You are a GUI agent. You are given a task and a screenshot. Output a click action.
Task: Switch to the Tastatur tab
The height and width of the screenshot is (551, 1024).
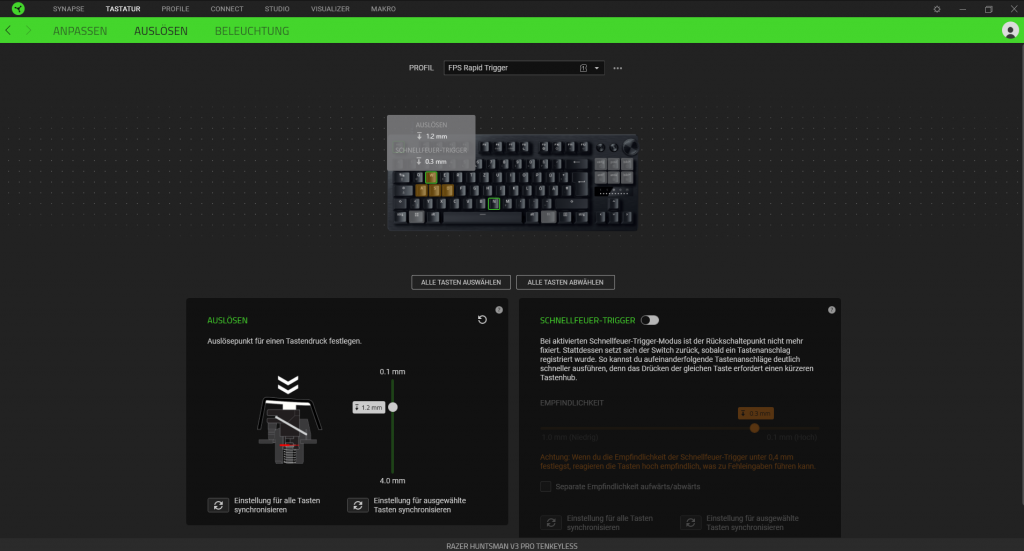pyautogui.click(x=123, y=9)
